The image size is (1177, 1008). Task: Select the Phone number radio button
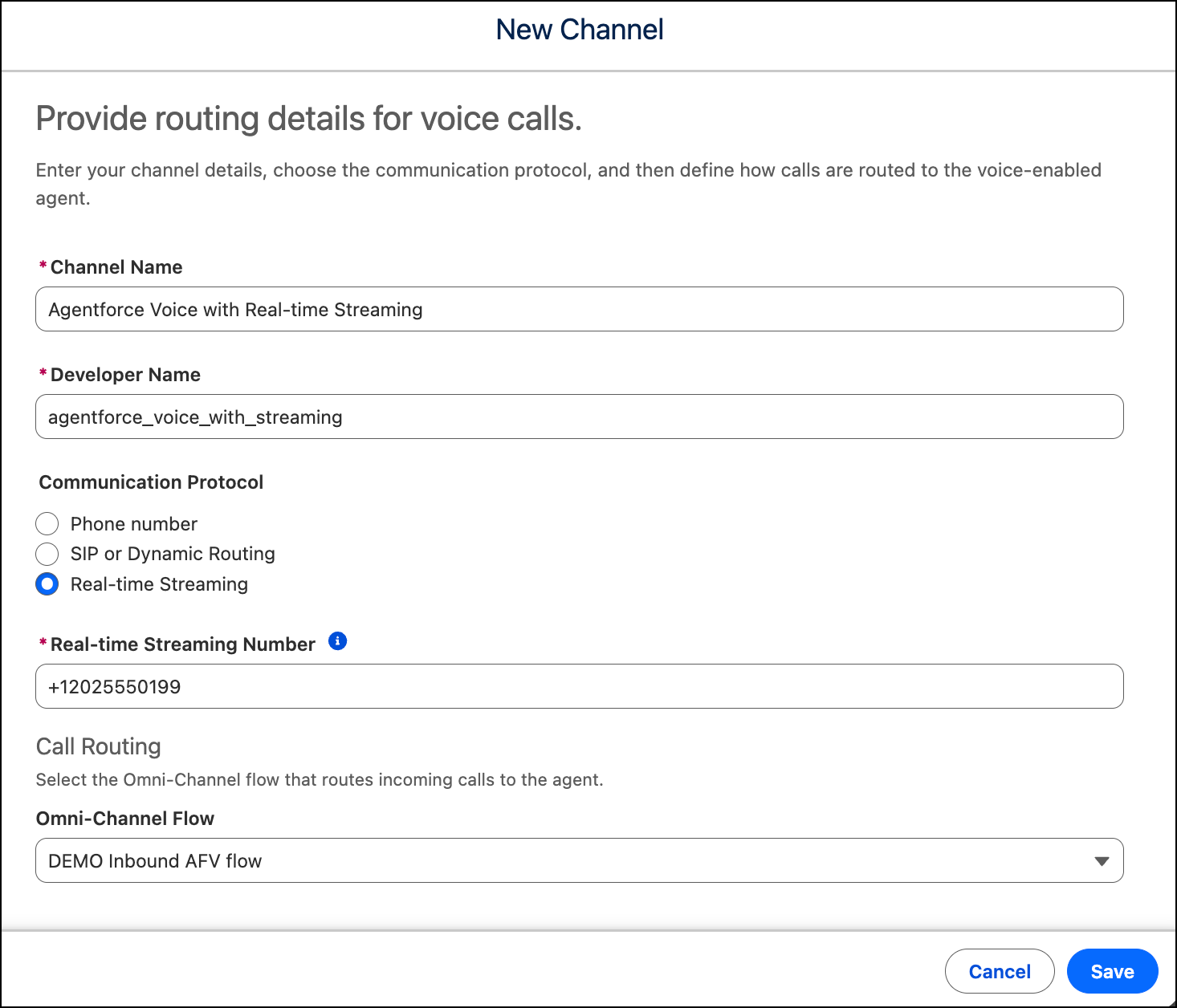pos(47,524)
